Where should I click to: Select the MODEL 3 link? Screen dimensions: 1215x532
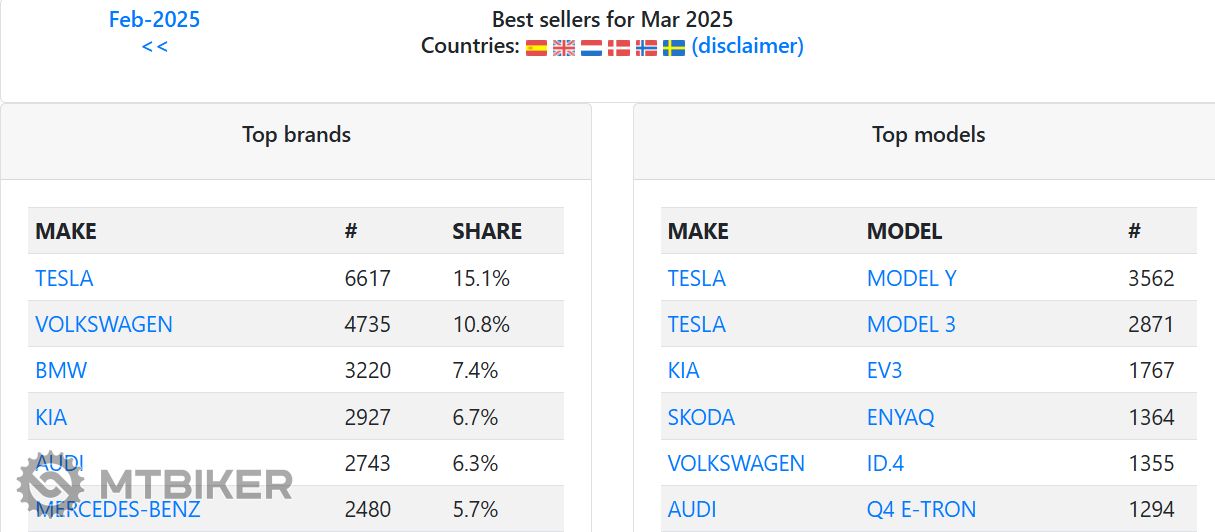(x=911, y=324)
